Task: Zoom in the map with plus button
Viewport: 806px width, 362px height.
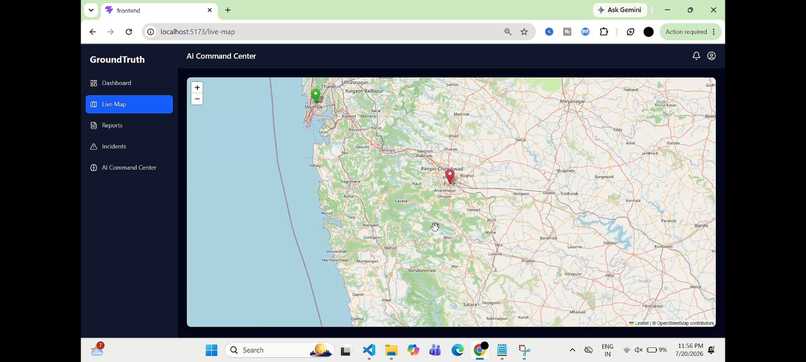Action: [197, 88]
